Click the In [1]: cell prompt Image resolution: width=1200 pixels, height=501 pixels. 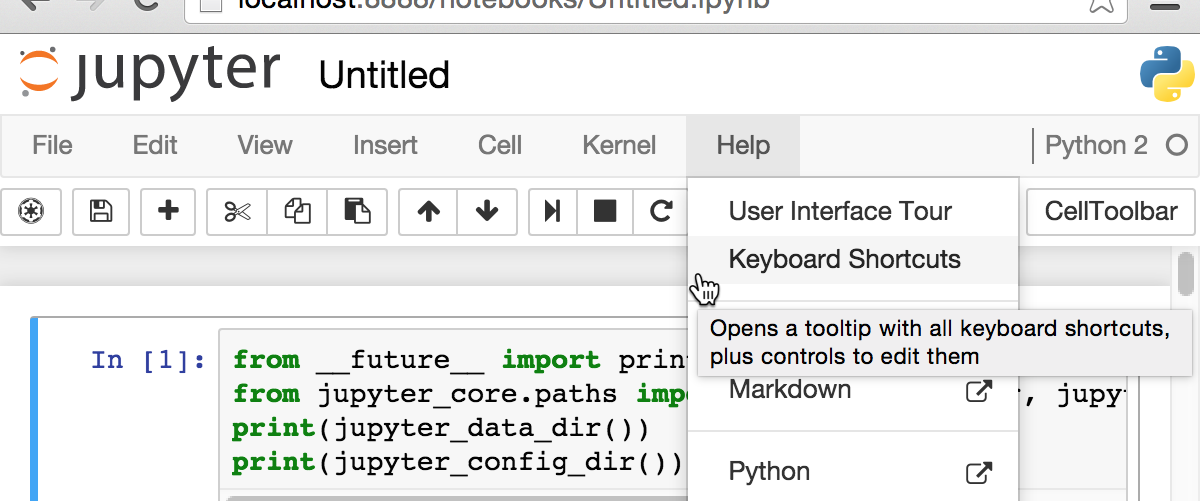click(x=148, y=359)
